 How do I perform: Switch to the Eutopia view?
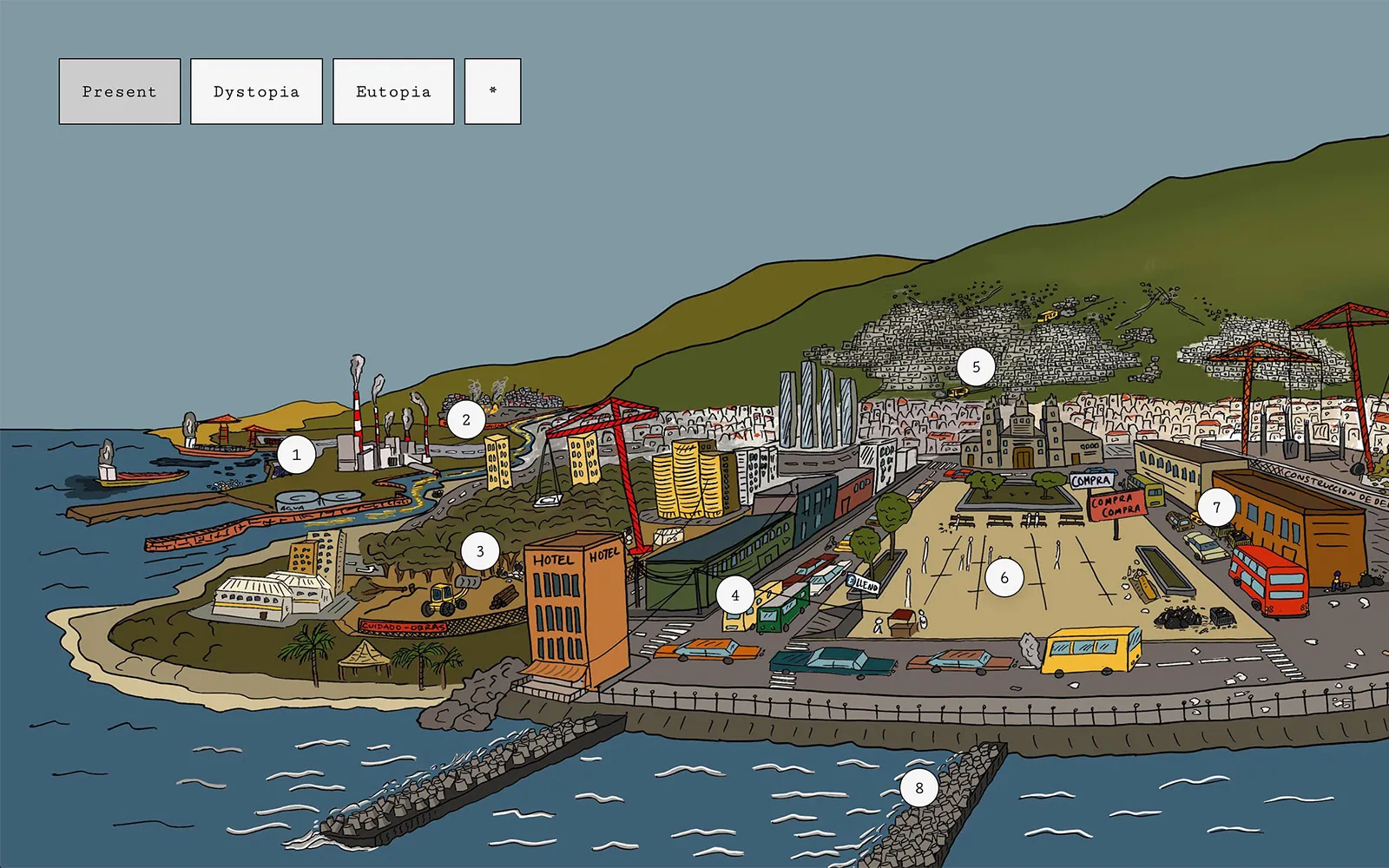(x=393, y=91)
